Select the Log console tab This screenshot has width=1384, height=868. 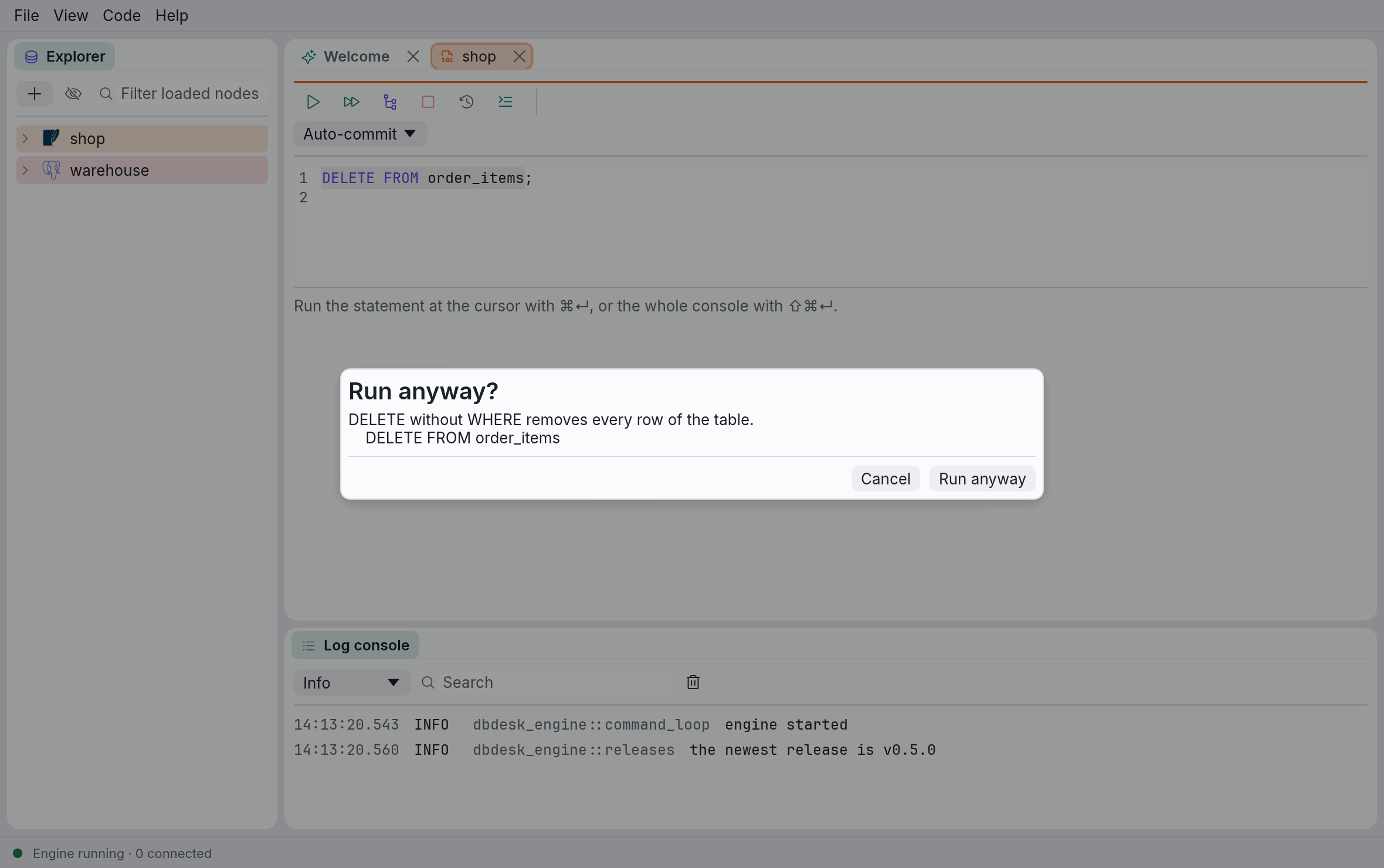point(355,646)
